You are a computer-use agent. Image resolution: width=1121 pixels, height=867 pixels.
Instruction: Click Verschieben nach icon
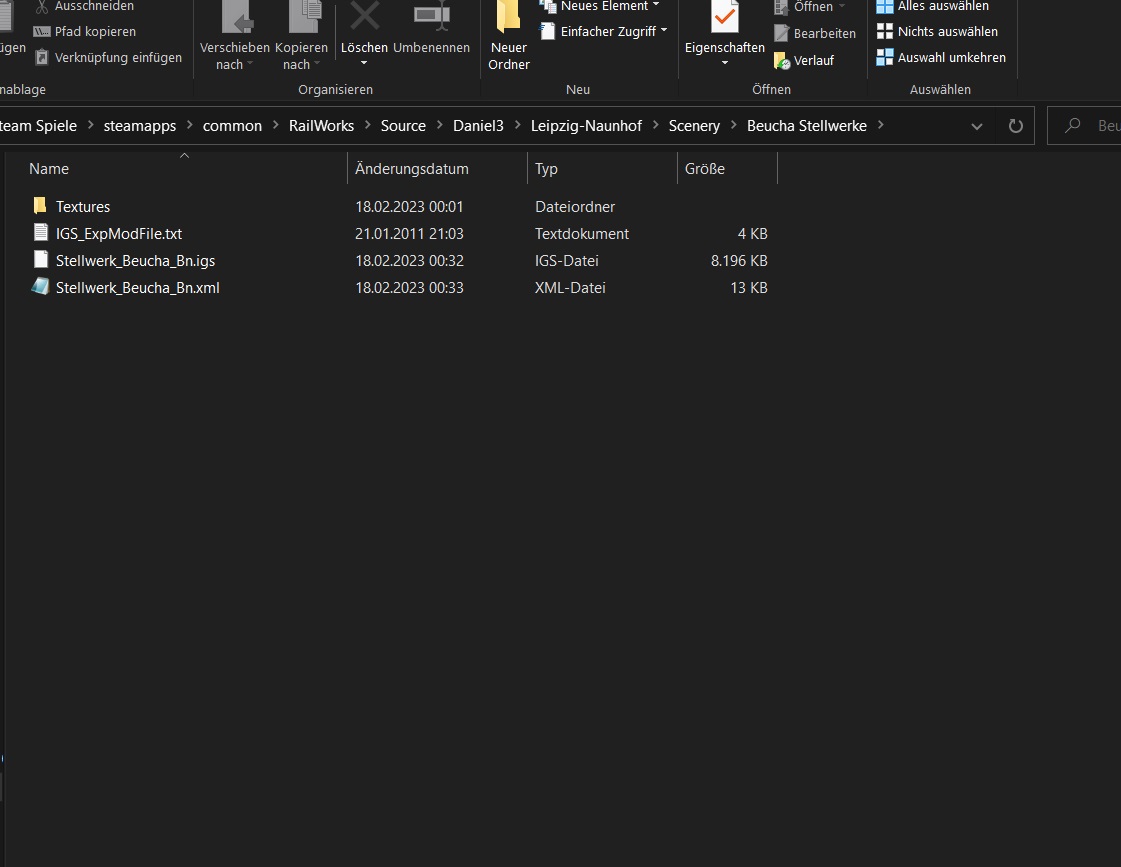[235, 18]
